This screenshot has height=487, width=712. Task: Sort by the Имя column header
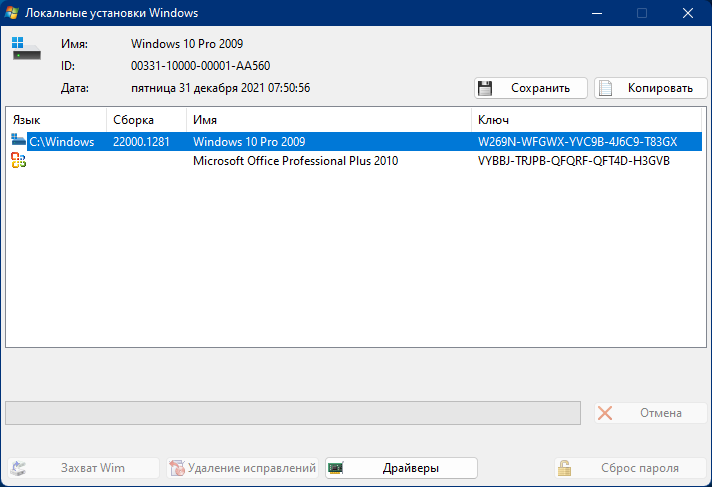[x=329, y=120]
